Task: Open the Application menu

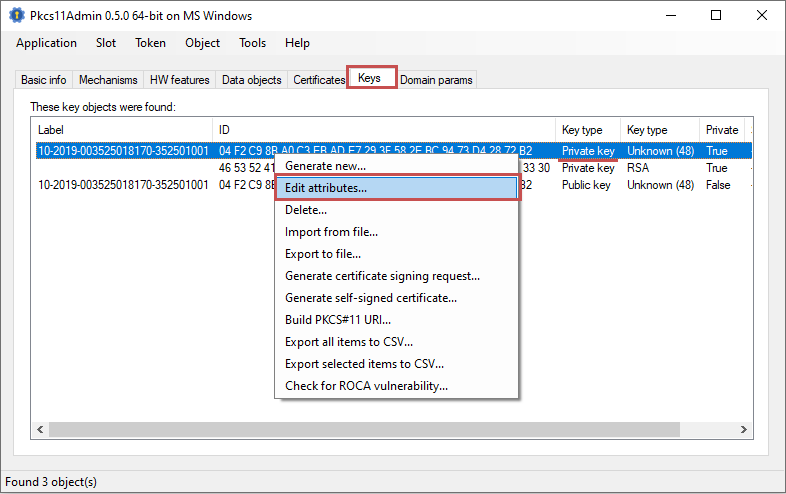Action: 46,43
